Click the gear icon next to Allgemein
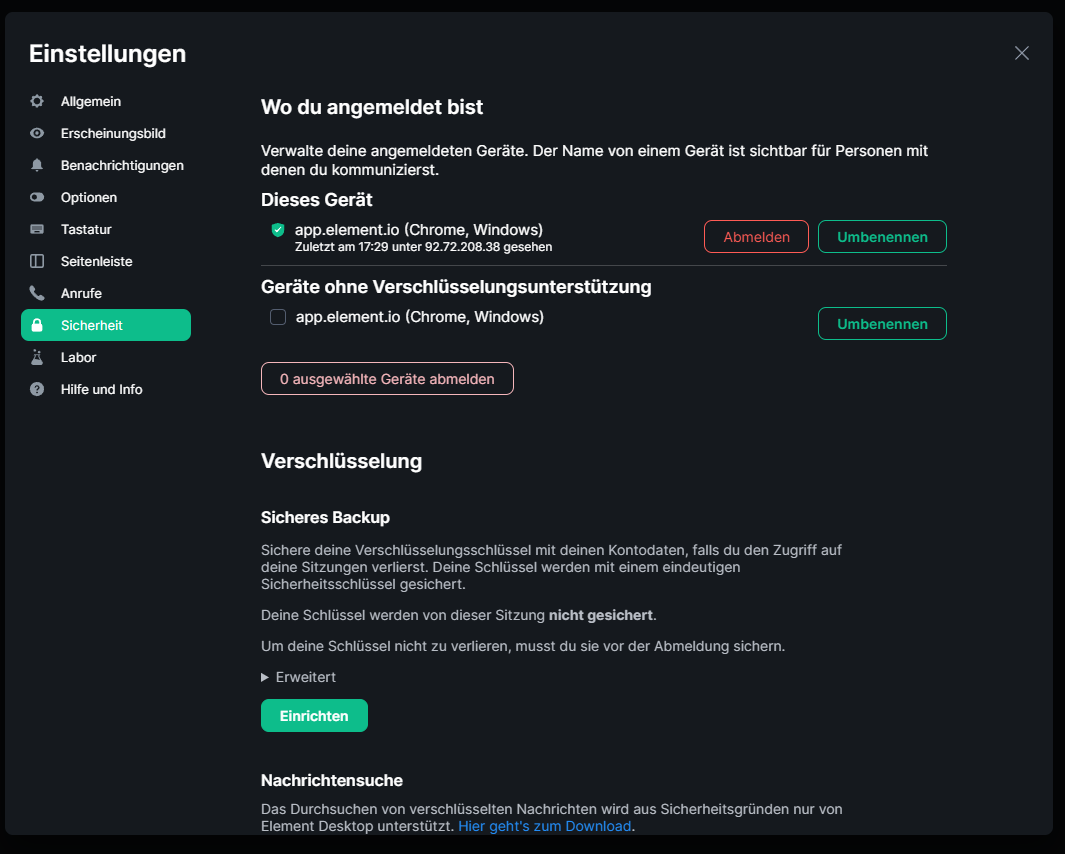1065x854 pixels. 37,101
